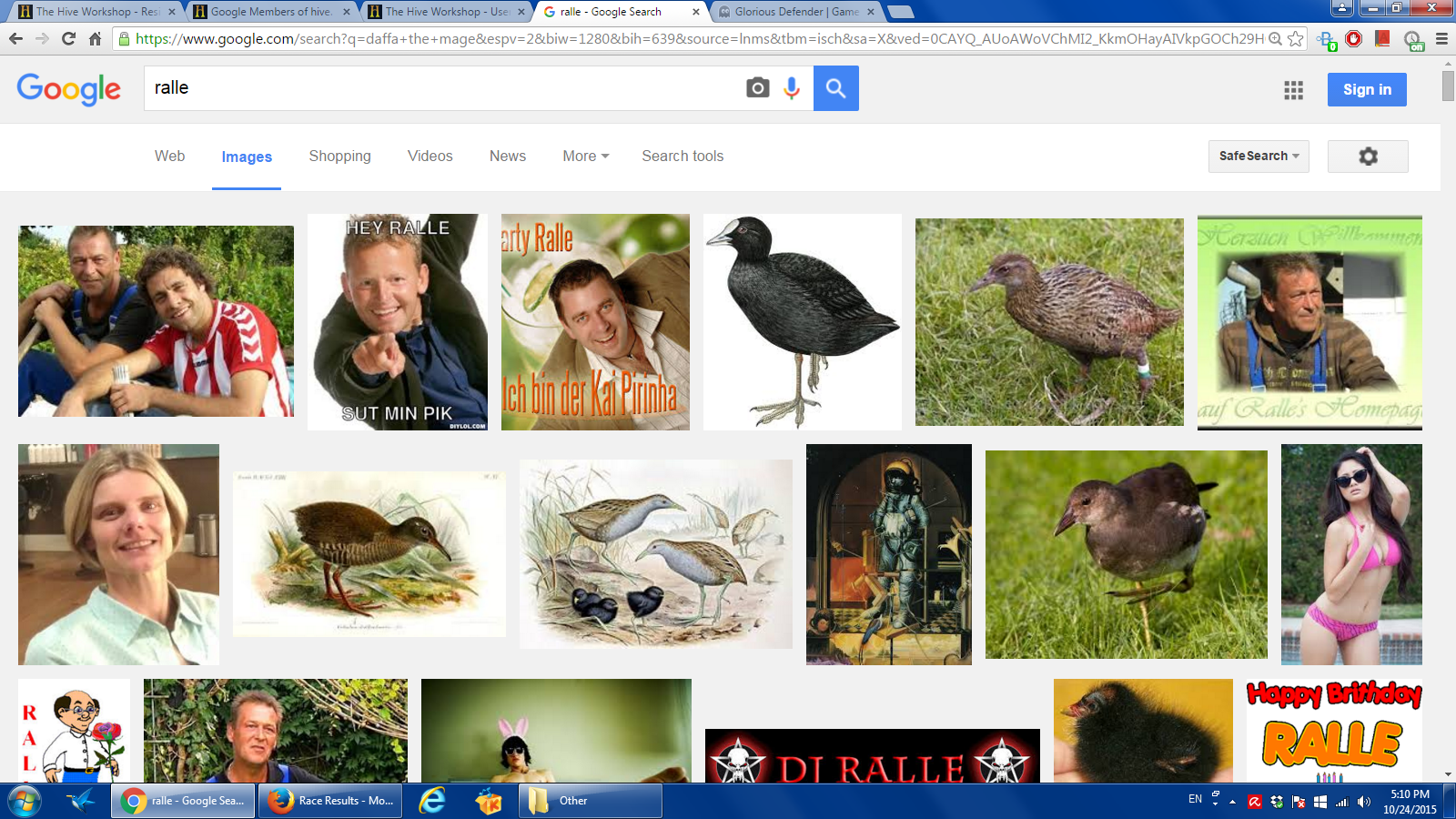Click the zoom magnifier icon in address bar

[x=1276, y=38]
